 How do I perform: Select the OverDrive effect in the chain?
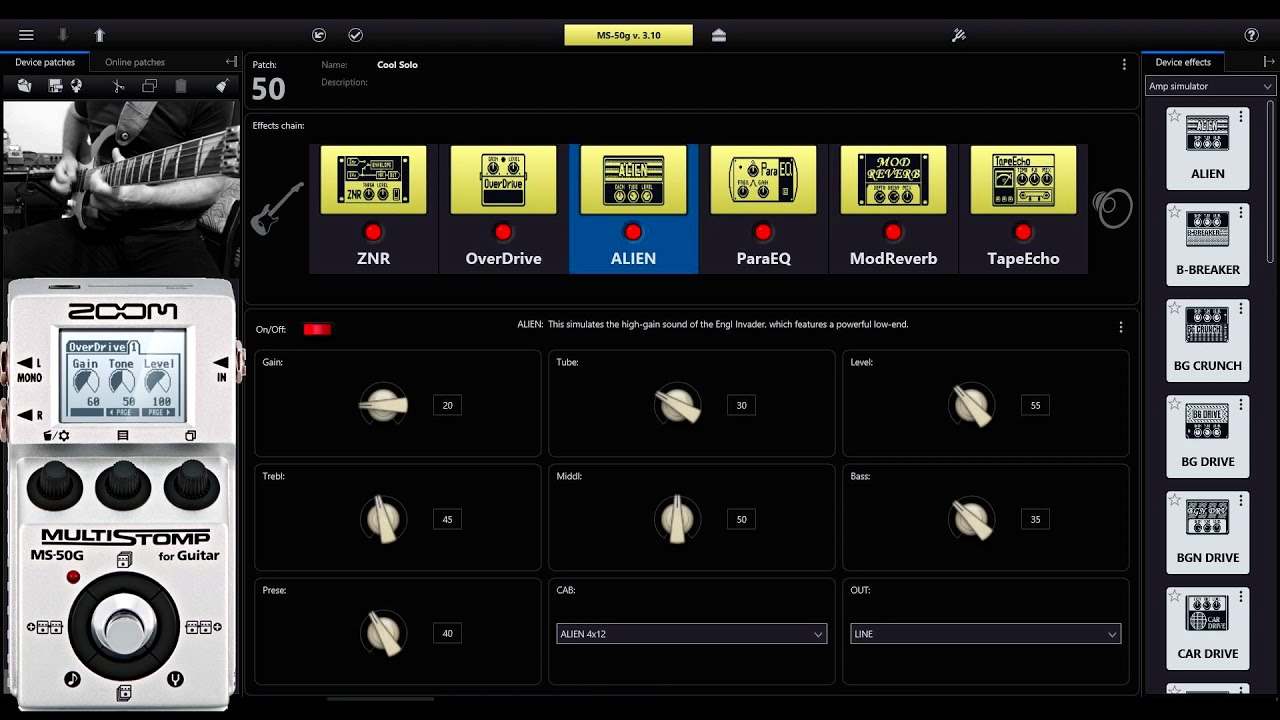(x=503, y=209)
